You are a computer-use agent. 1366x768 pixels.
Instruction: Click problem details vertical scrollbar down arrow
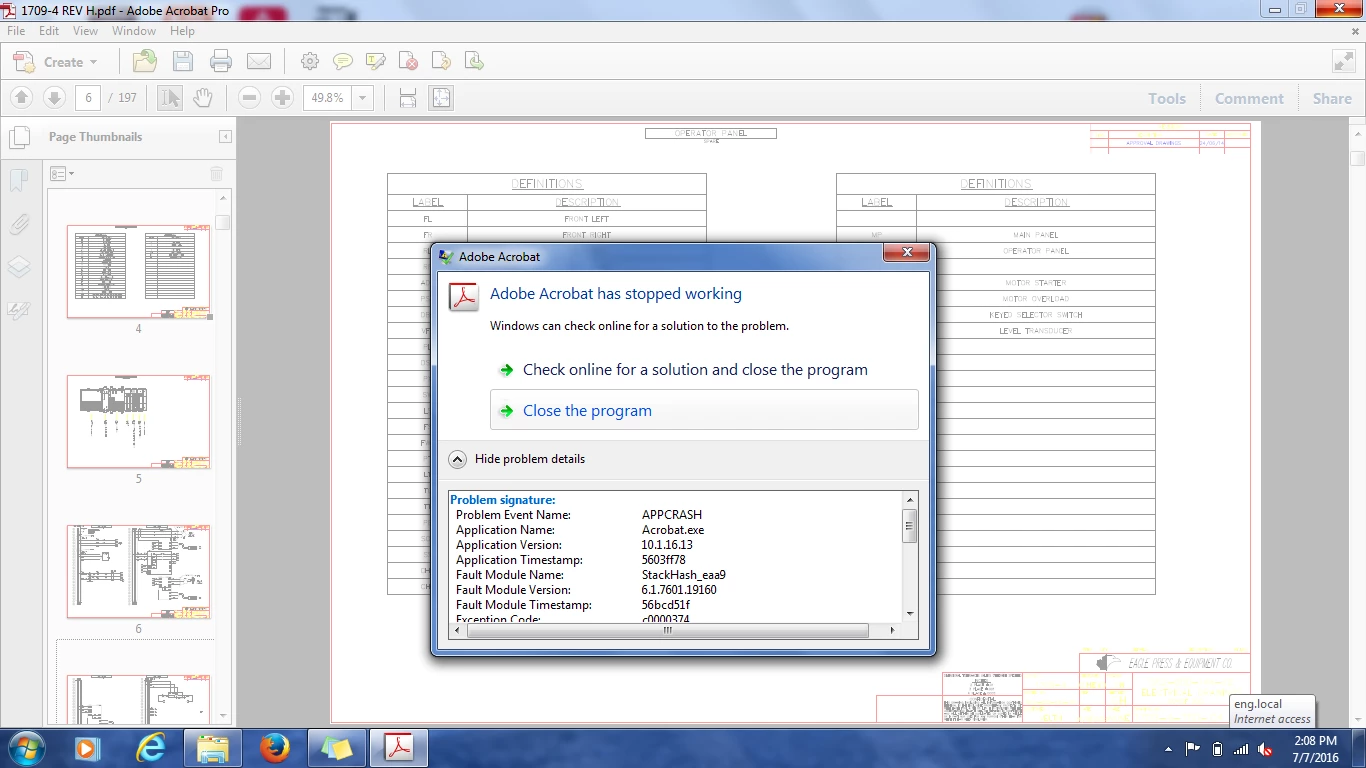click(x=910, y=613)
